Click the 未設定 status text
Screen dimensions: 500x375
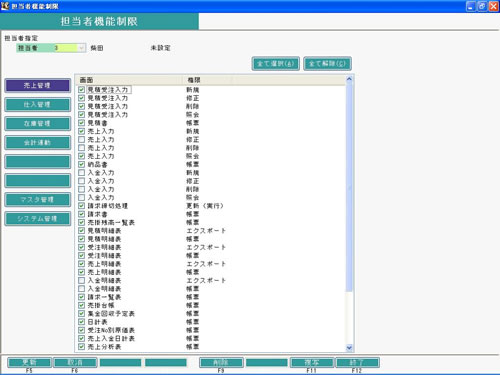point(160,48)
